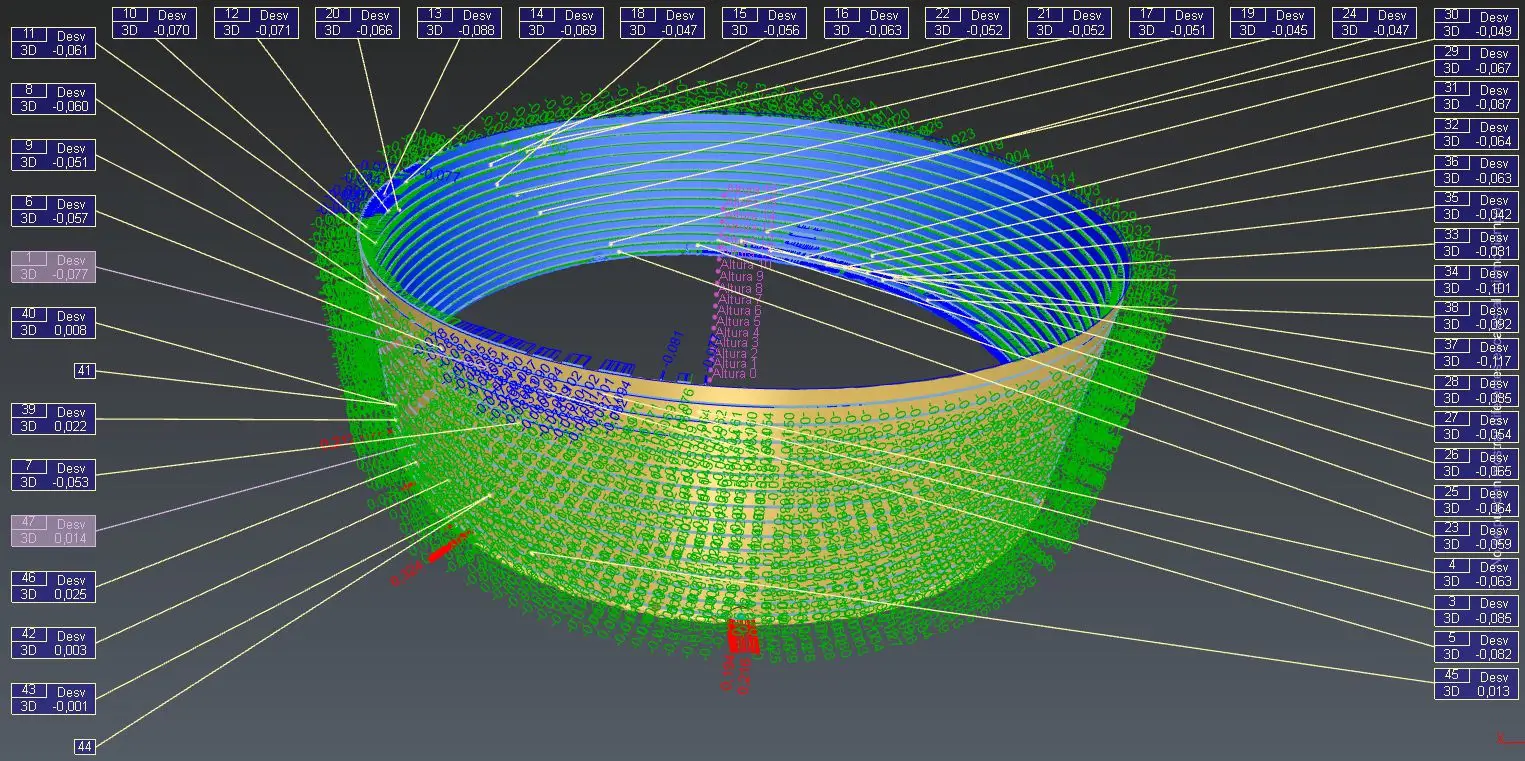Screen dimensions: 1525x761
Task: Select deviation label 43 showing -0,001
Action: [53, 698]
